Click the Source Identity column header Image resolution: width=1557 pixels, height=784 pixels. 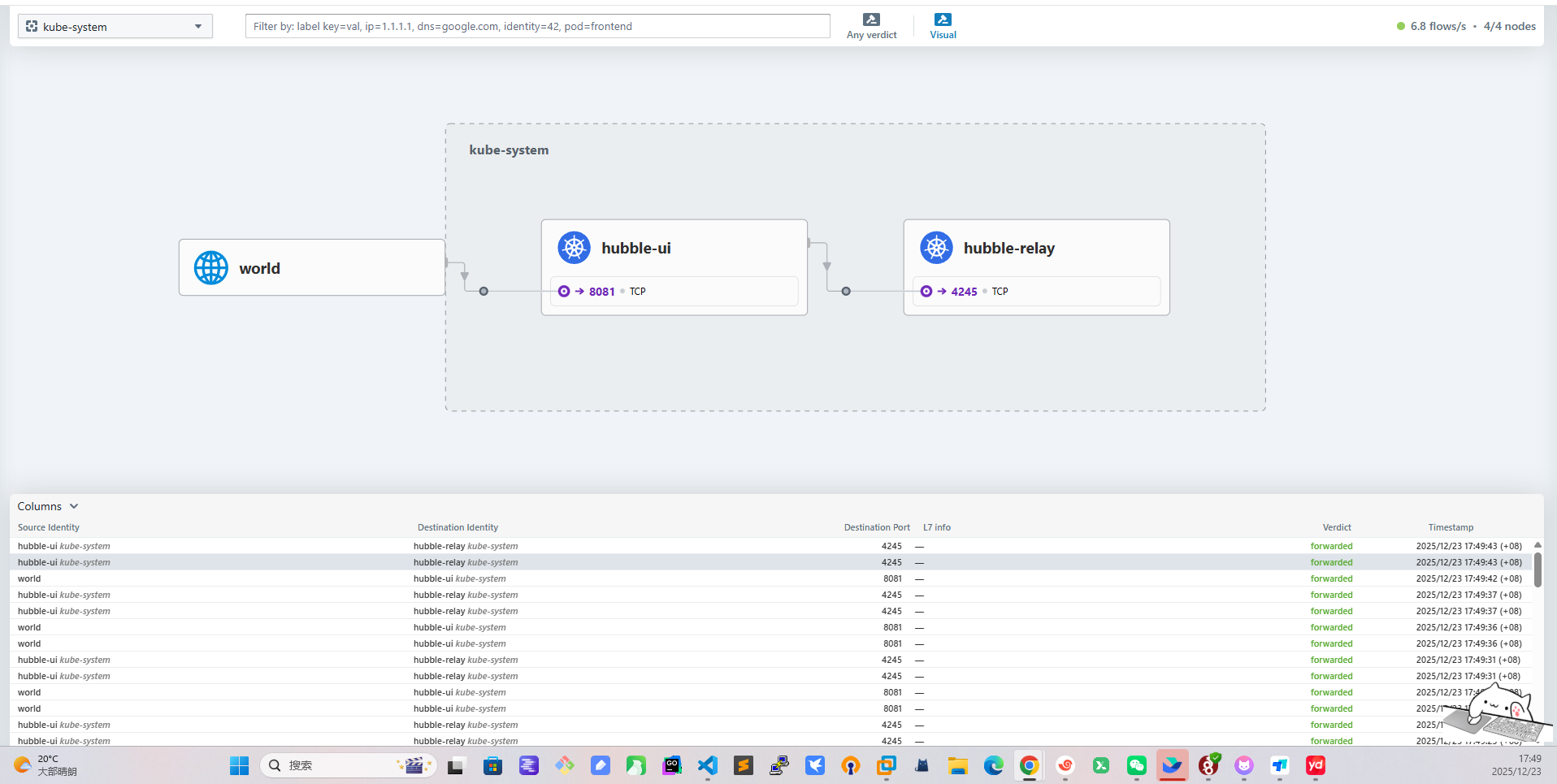point(49,527)
